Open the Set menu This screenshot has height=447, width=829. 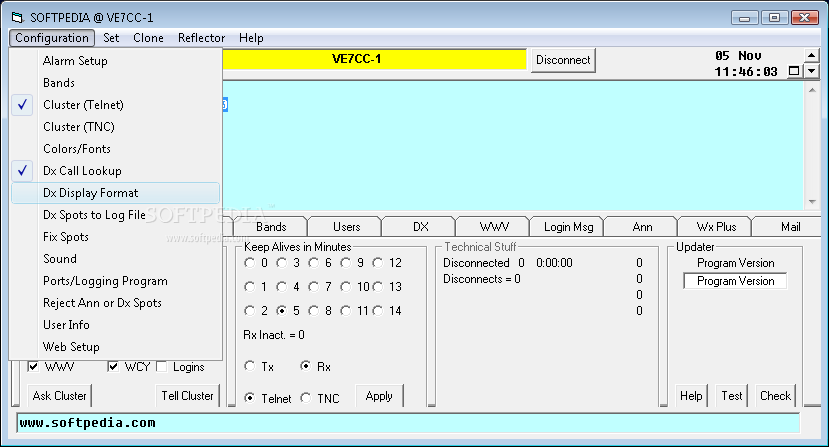click(111, 38)
